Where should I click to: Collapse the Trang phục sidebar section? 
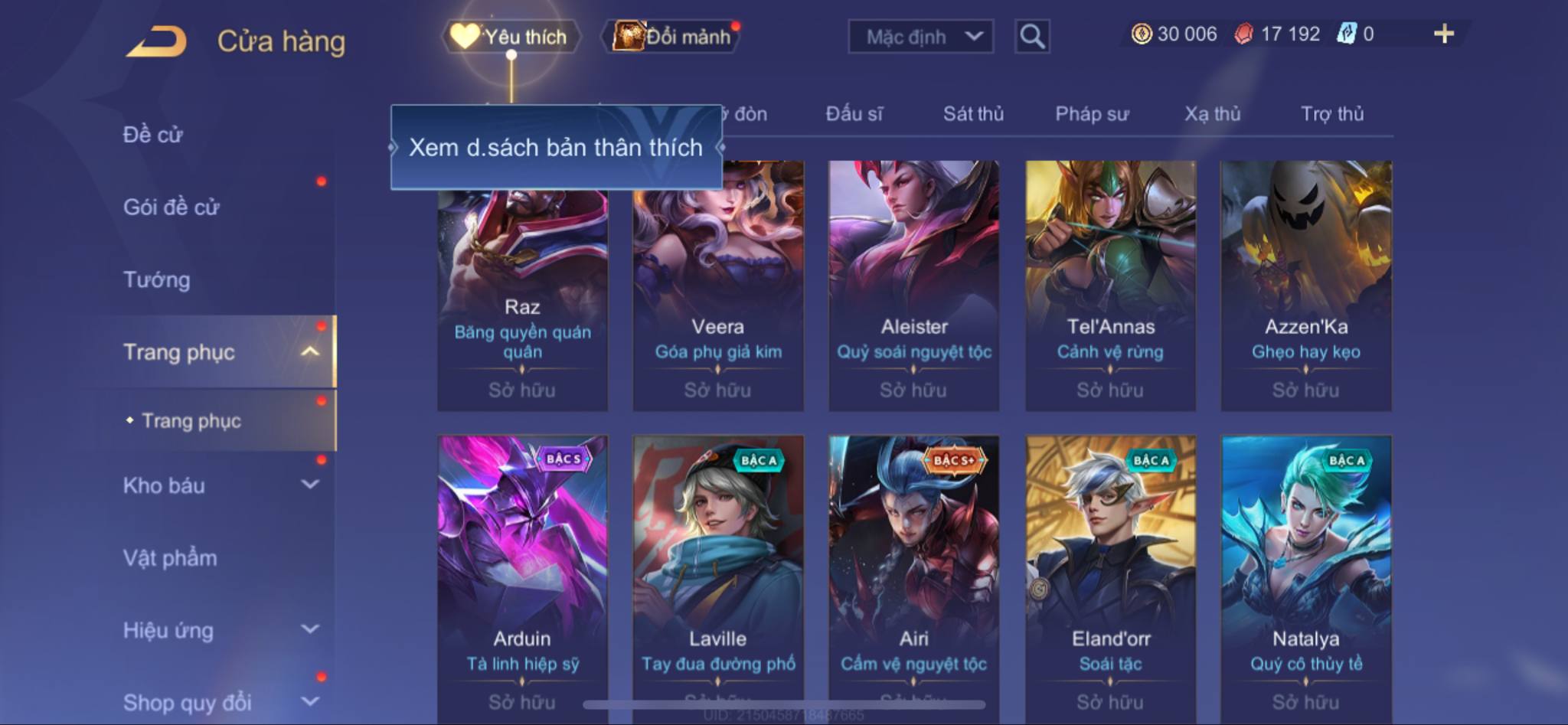point(310,351)
